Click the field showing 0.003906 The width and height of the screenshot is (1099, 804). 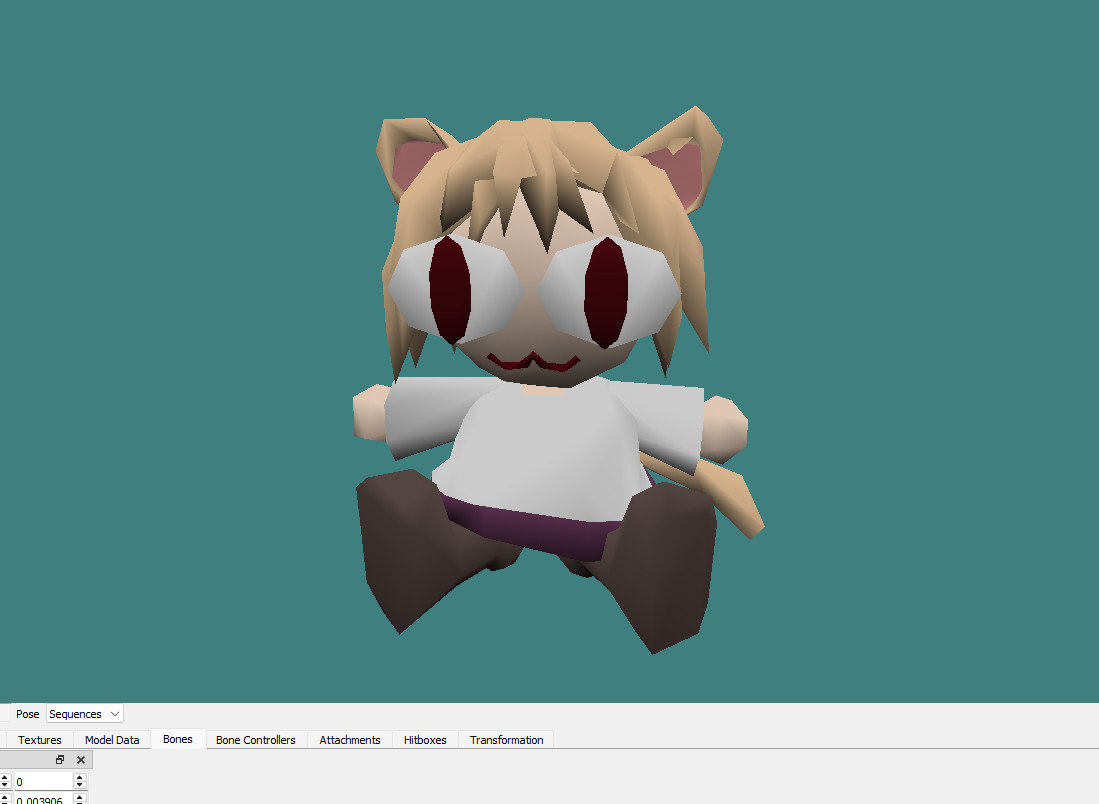(x=42, y=800)
